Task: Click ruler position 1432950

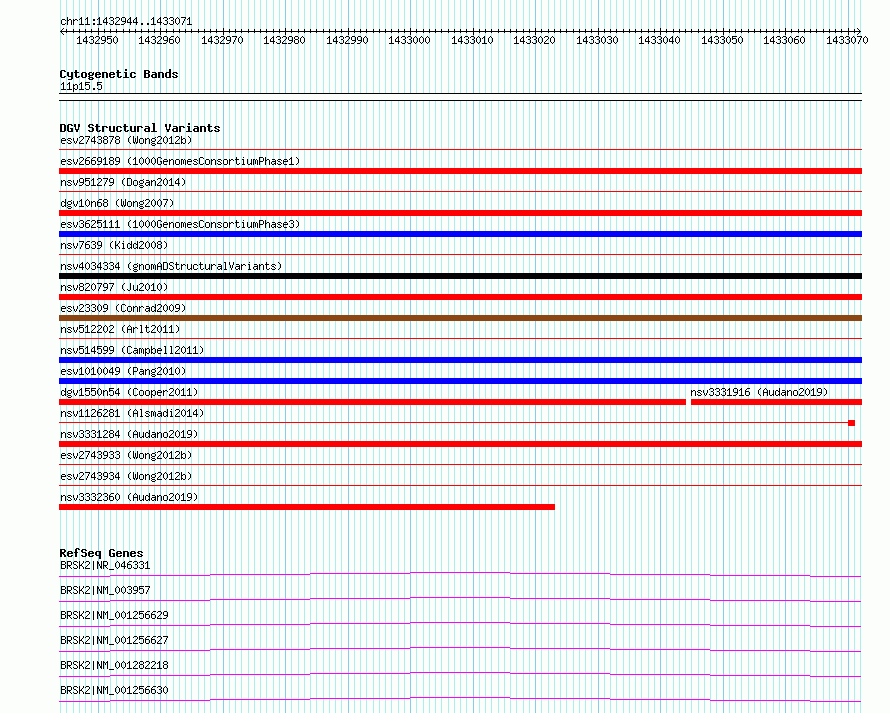Action: [x=97, y=40]
